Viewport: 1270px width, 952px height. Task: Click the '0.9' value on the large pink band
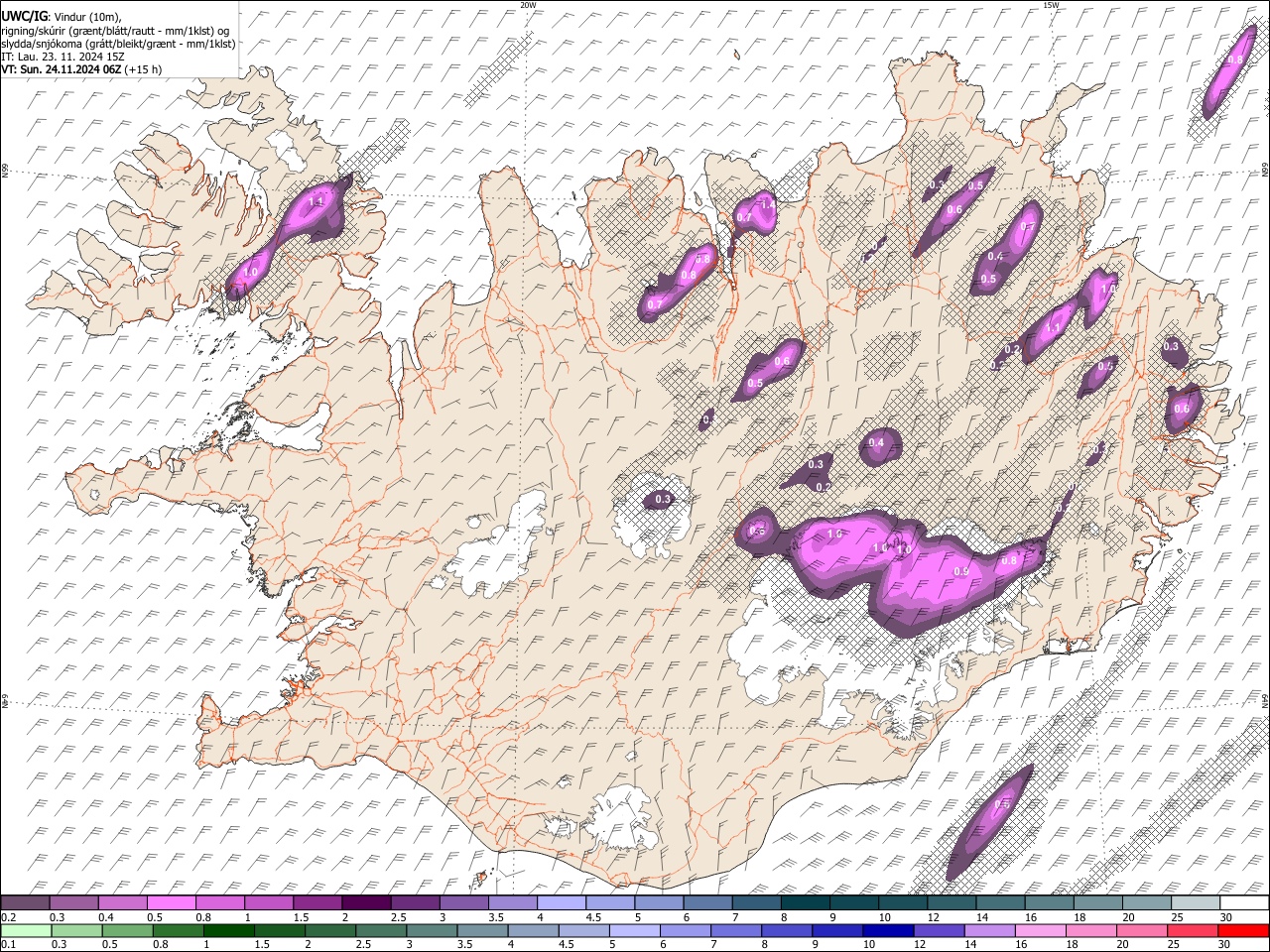pyautogui.click(x=960, y=571)
